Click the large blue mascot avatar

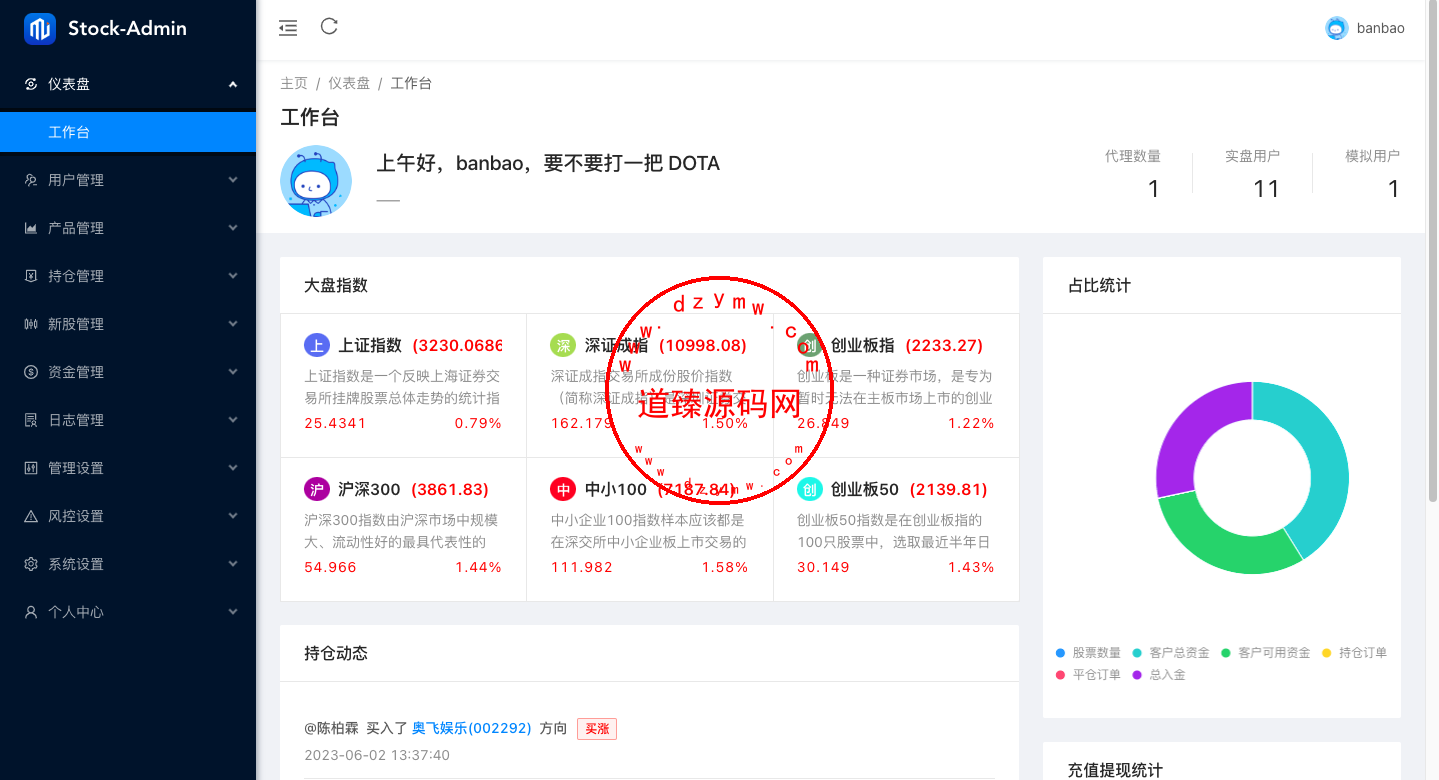click(316, 181)
